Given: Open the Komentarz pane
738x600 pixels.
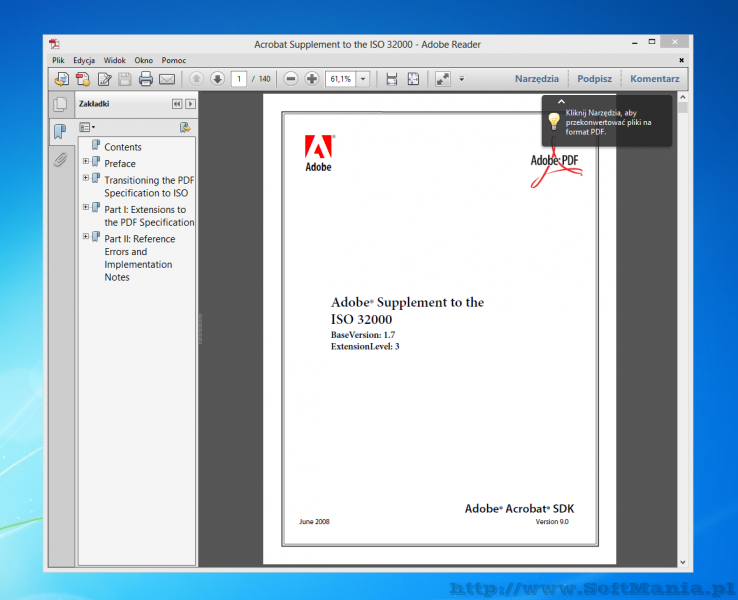Looking at the screenshot, I should tap(655, 79).
